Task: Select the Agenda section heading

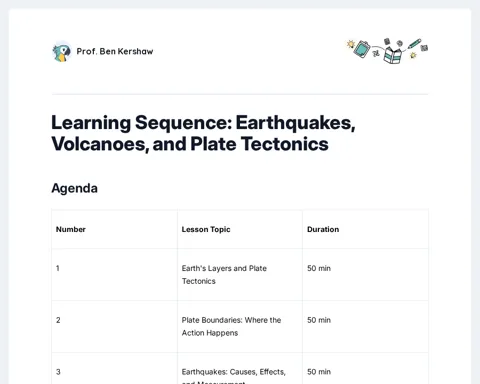Action: tap(75, 188)
